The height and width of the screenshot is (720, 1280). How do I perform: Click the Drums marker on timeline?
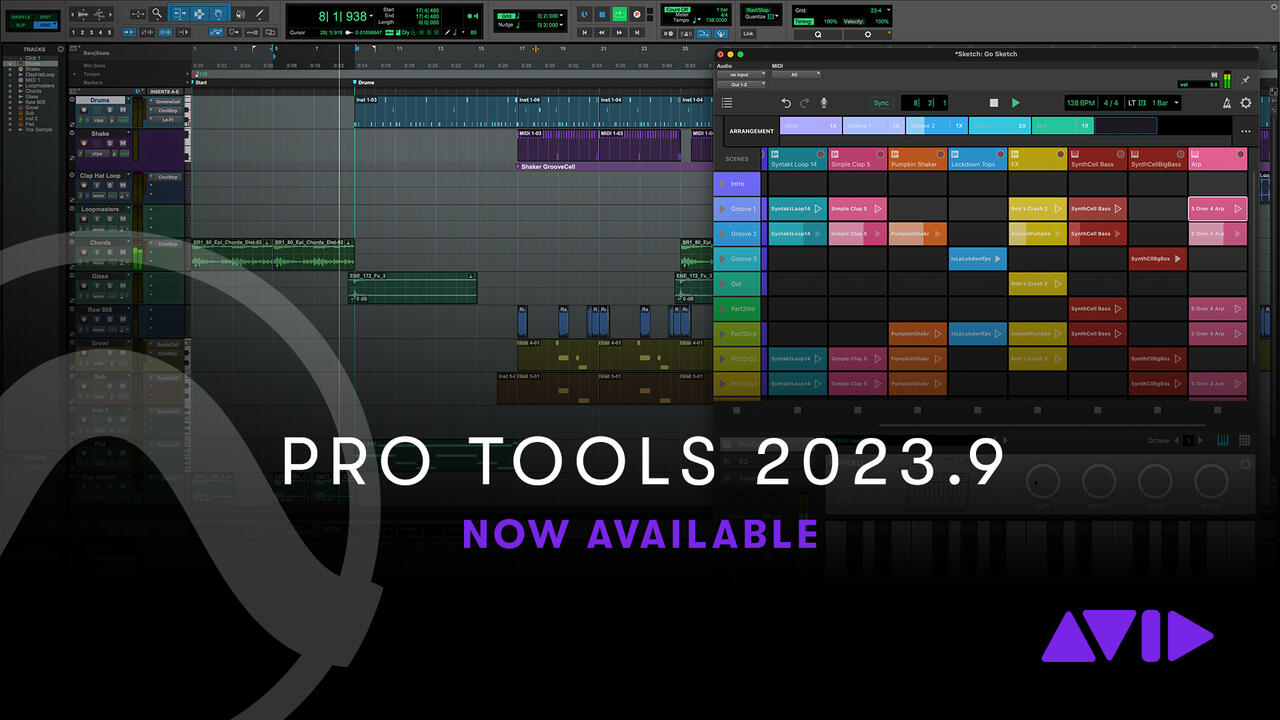point(364,82)
